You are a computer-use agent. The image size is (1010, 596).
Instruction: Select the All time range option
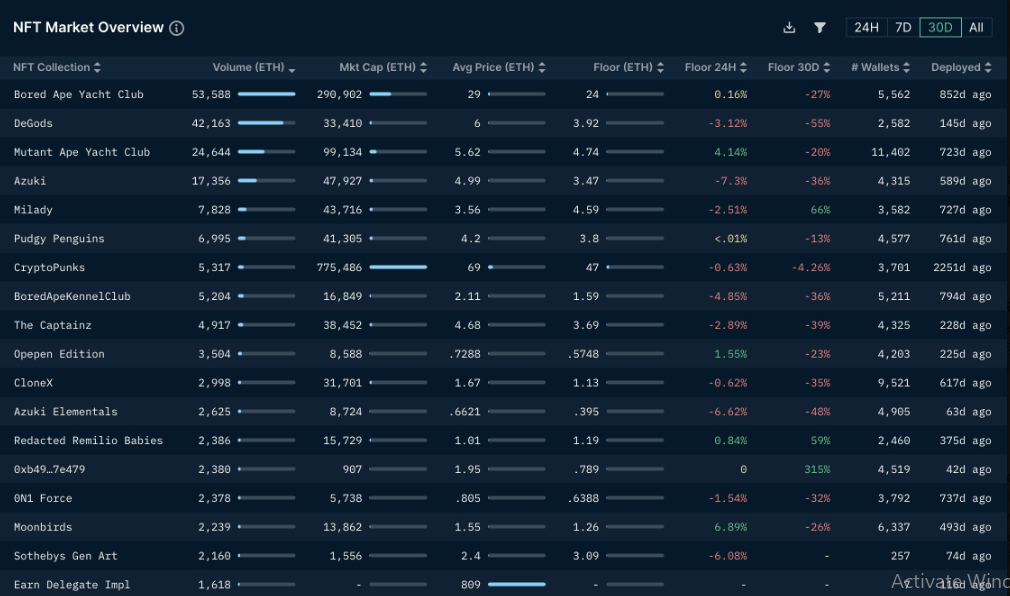(976, 27)
